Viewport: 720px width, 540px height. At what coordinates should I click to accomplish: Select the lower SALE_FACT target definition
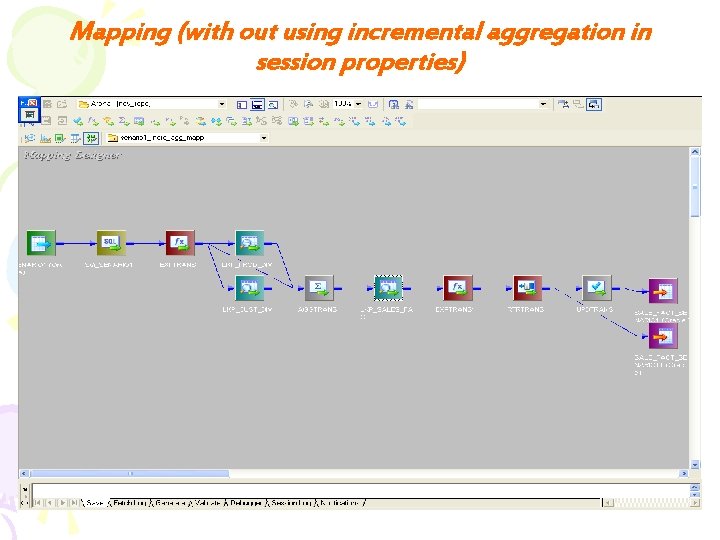click(663, 336)
